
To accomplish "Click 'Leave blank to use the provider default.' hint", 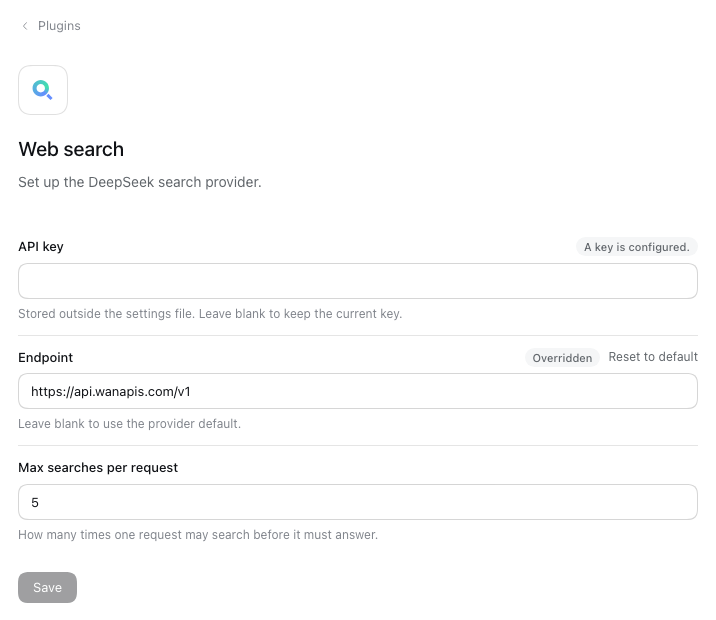I will coord(129,424).
